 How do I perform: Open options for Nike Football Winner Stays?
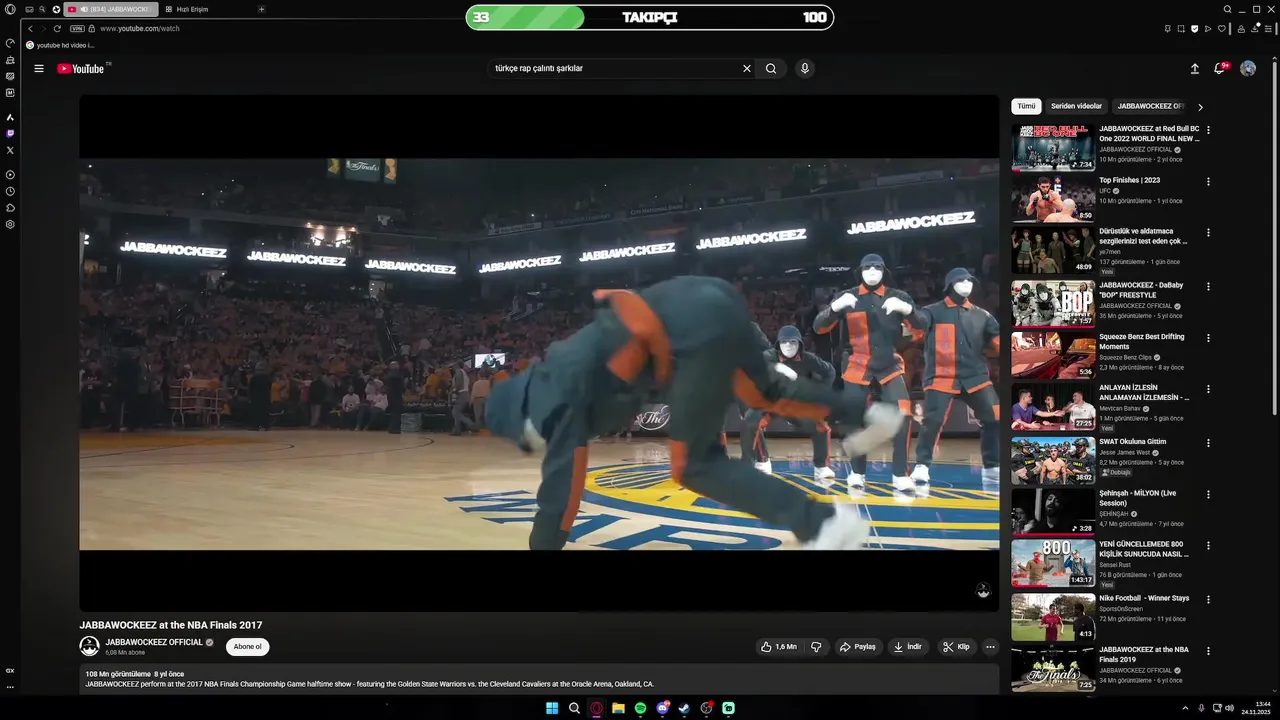[1208, 599]
